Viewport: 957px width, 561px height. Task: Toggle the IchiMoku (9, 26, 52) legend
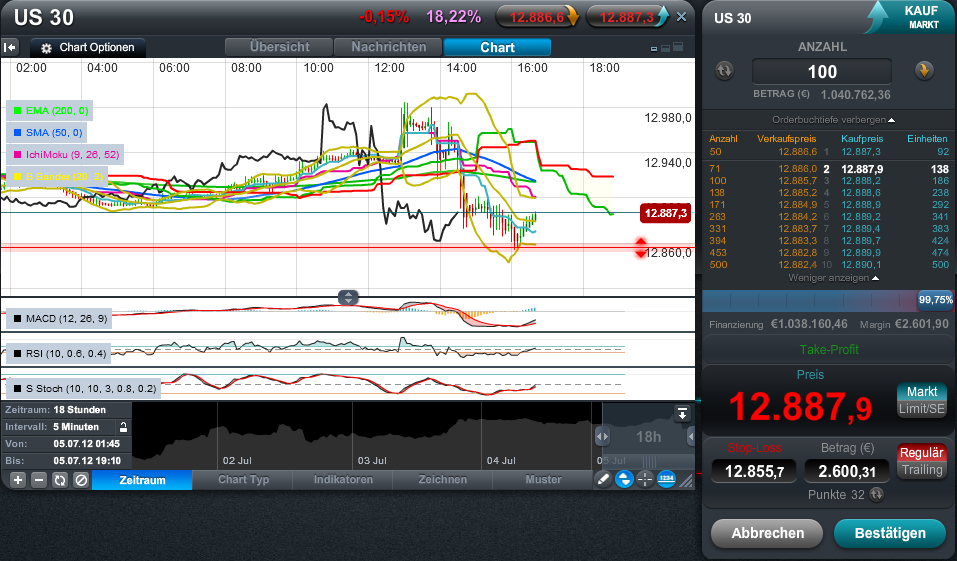click(x=66, y=154)
